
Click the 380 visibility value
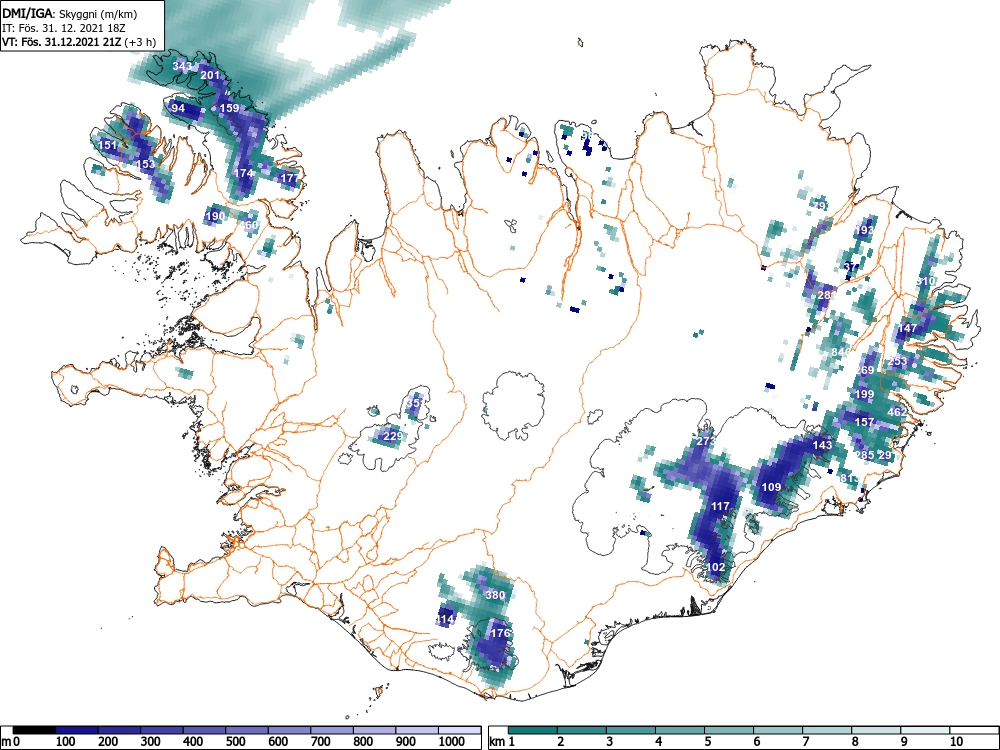[x=495, y=595]
